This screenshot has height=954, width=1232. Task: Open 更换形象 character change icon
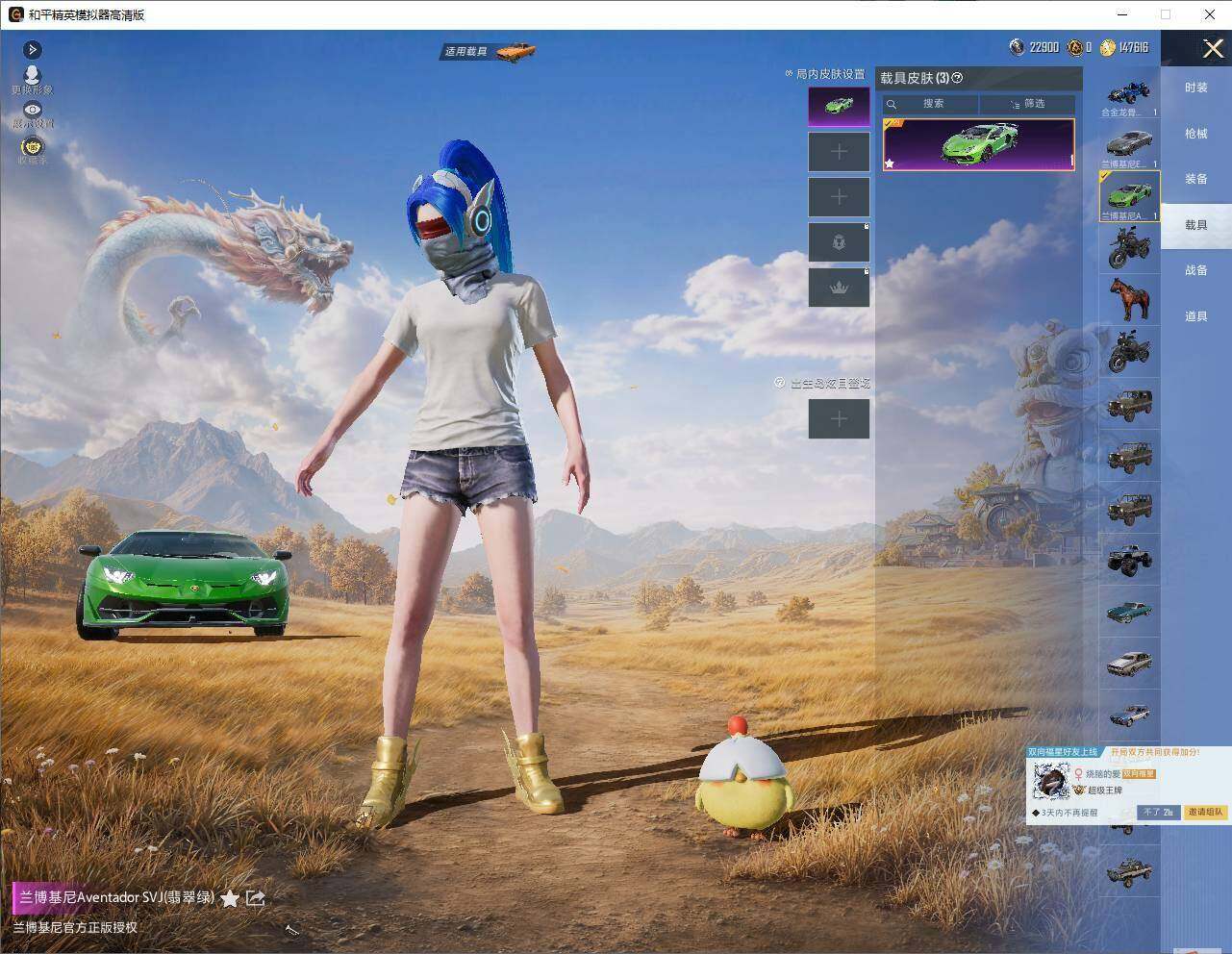pyautogui.click(x=32, y=75)
